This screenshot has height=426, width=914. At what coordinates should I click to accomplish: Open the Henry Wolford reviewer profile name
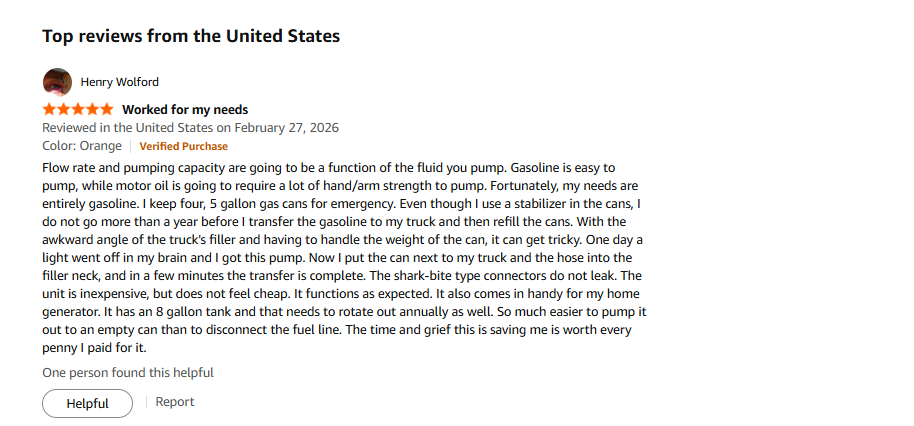(x=119, y=82)
